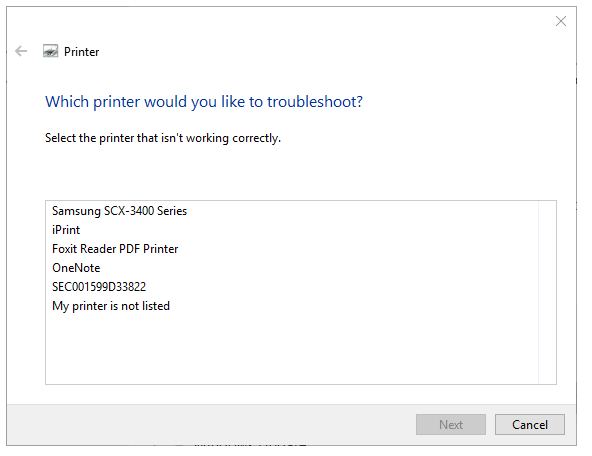The width and height of the screenshot is (592, 456).
Task: Click the Printer troubleshooter icon in header
Action: pos(51,51)
